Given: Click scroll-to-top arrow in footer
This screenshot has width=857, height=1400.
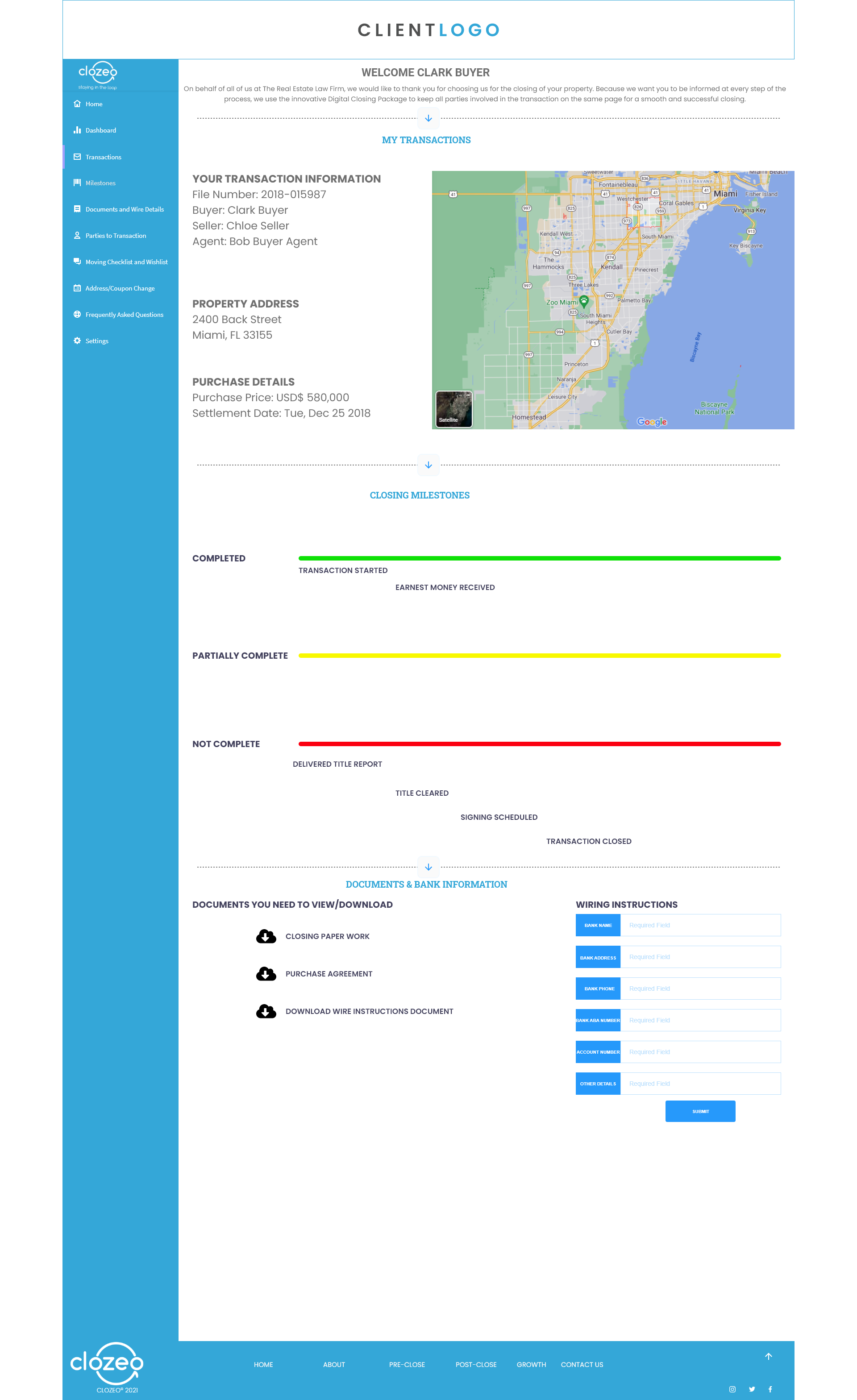Looking at the screenshot, I should coord(768,1356).
